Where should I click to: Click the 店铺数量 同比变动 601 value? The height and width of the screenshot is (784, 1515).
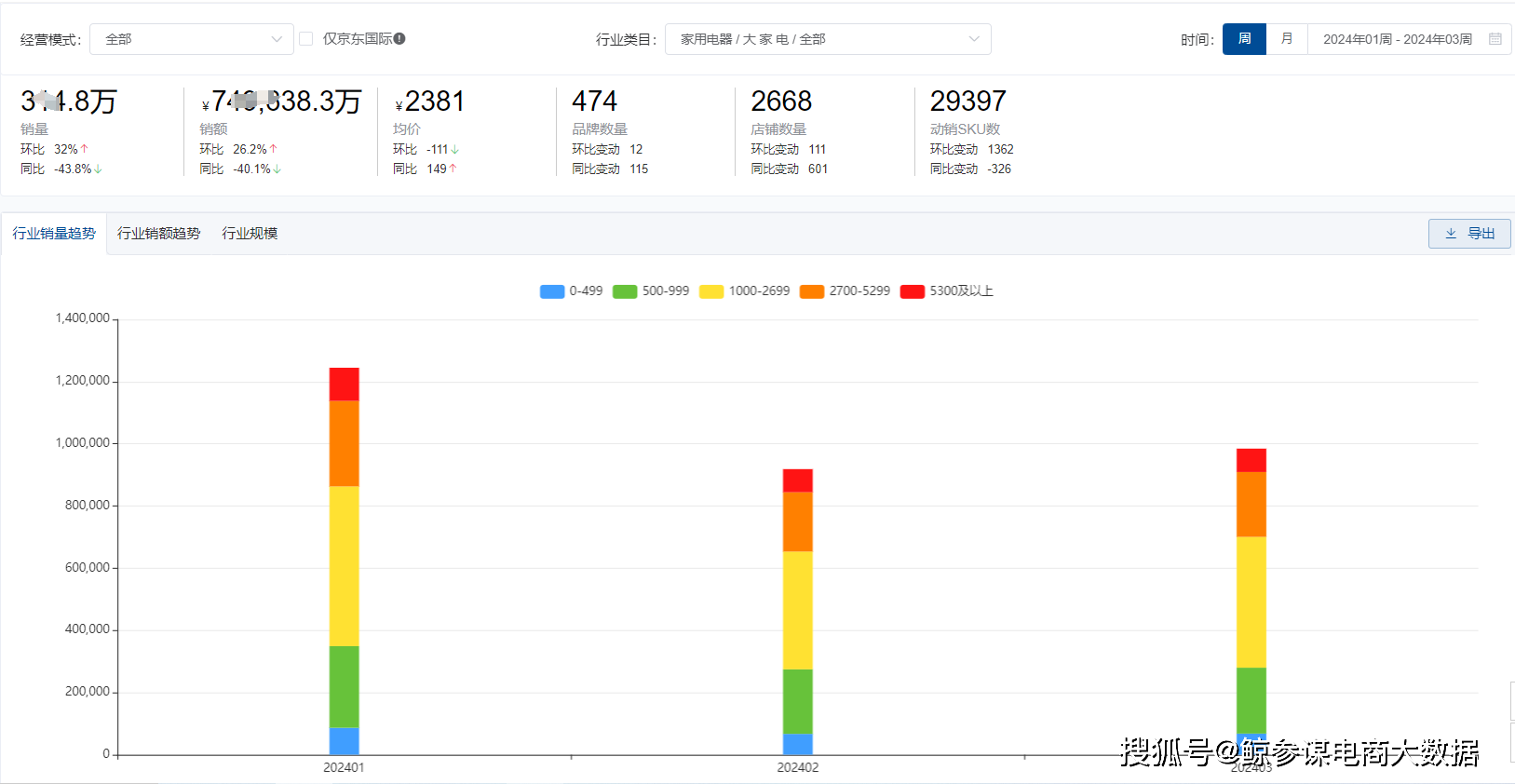click(x=818, y=169)
